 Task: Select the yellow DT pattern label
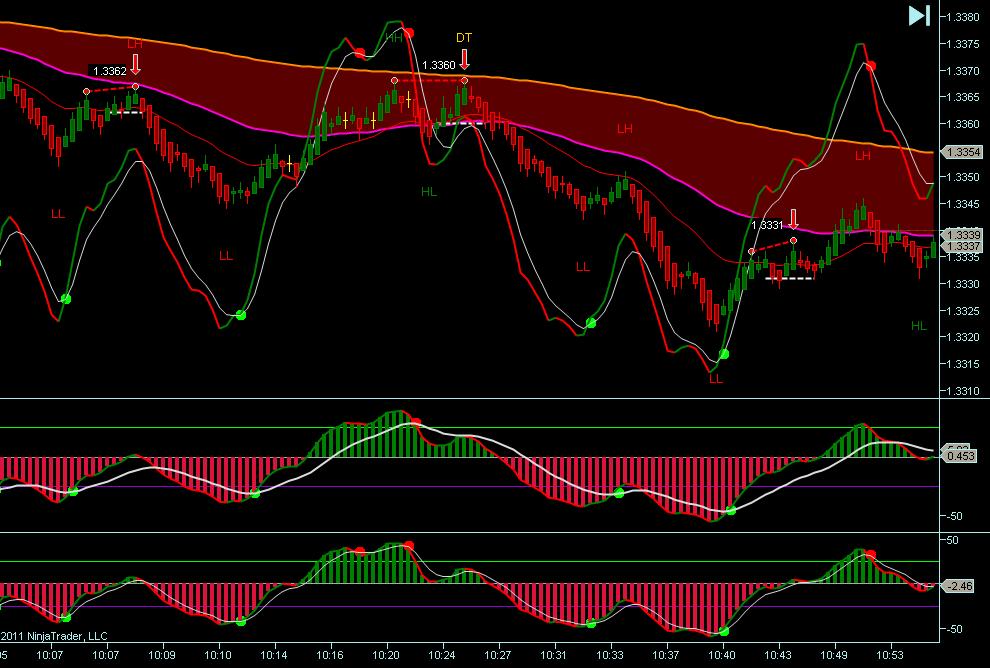point(463,38)
